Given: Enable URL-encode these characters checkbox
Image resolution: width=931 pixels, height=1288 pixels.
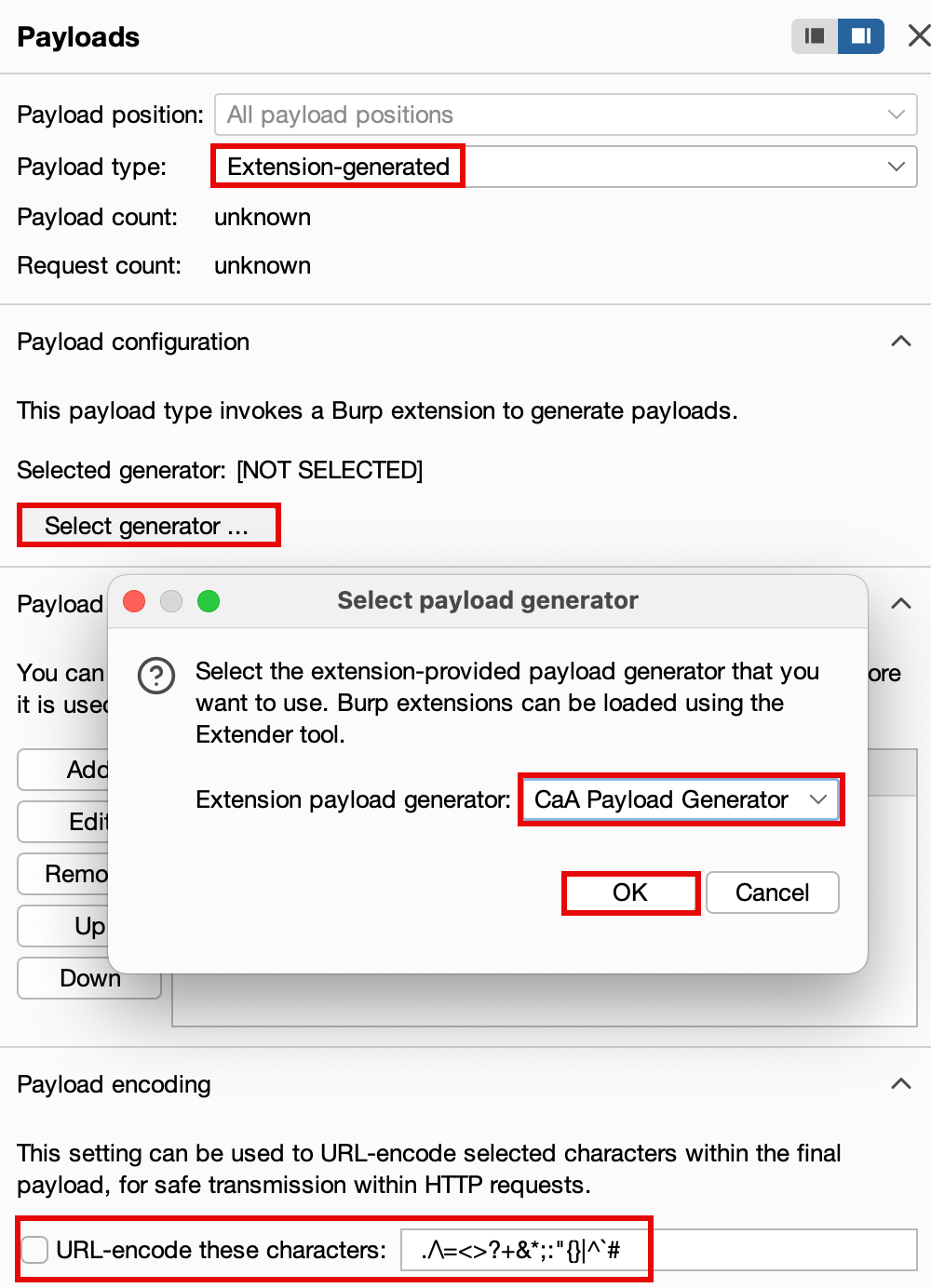Looking at the screenshot, I should (34, 1250).
